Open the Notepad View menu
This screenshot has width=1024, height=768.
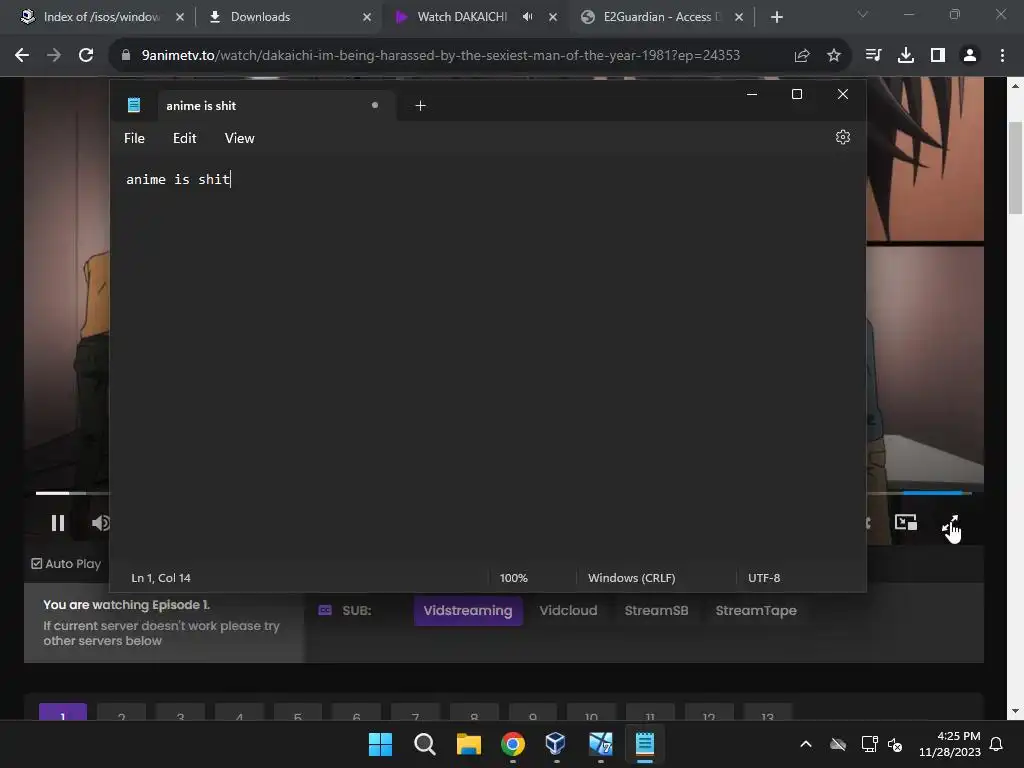click(239, 138)
